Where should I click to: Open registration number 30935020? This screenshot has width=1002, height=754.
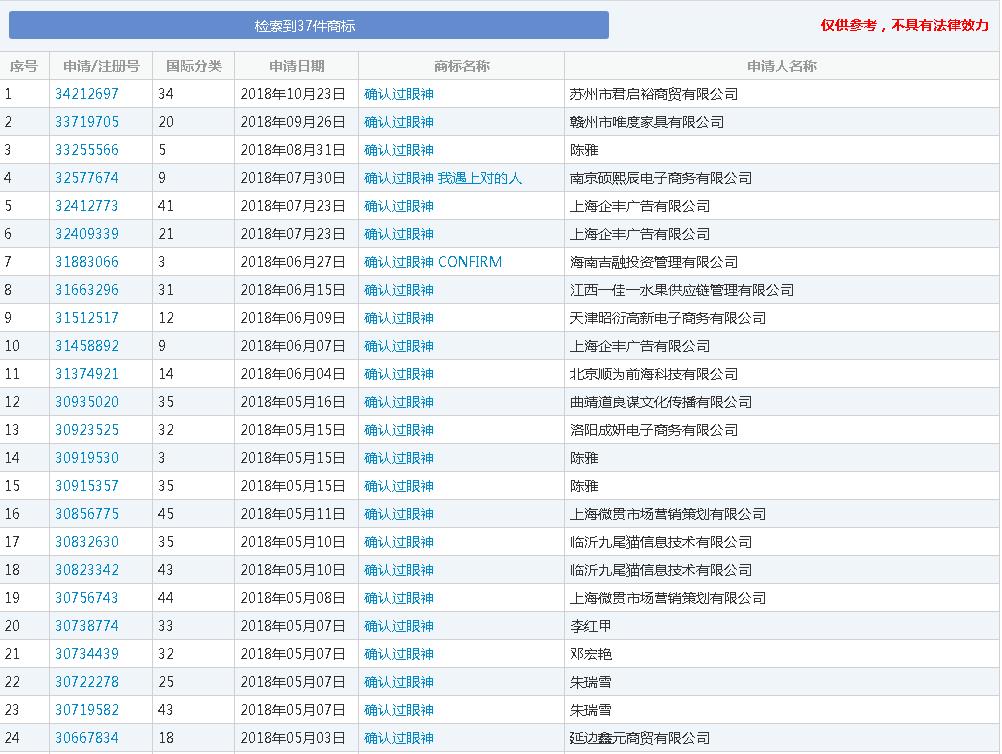coord(87,402)
